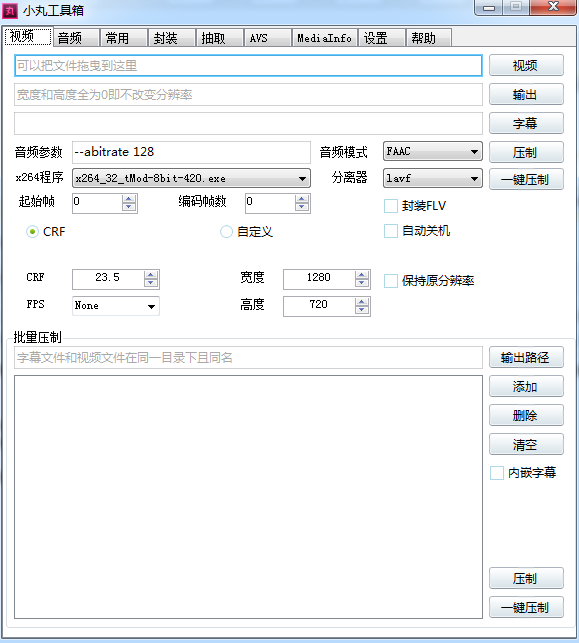Open the 音频模式 FAAC dropdown
579x643 pixels.
(x=433, y=151)
